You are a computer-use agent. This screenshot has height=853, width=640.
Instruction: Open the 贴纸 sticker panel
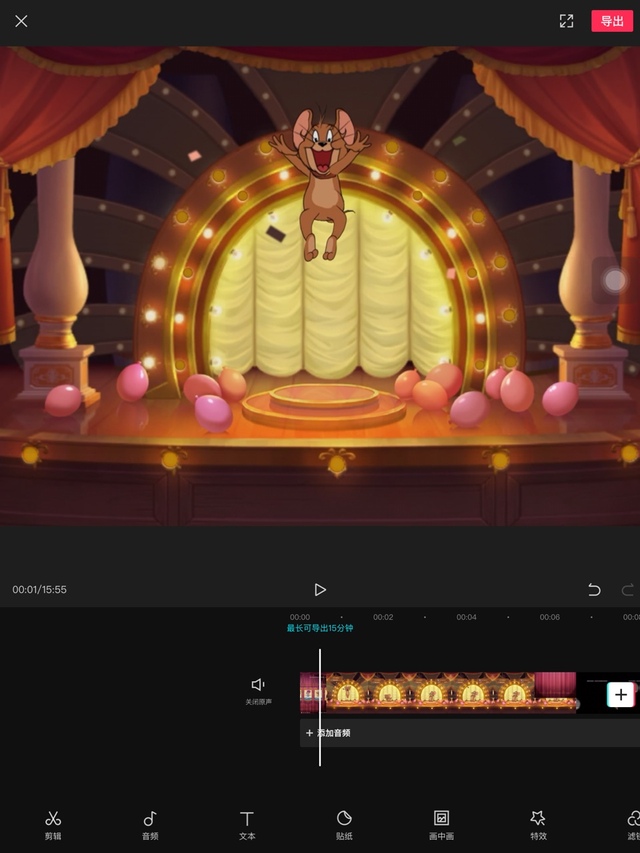coord(344,824)
